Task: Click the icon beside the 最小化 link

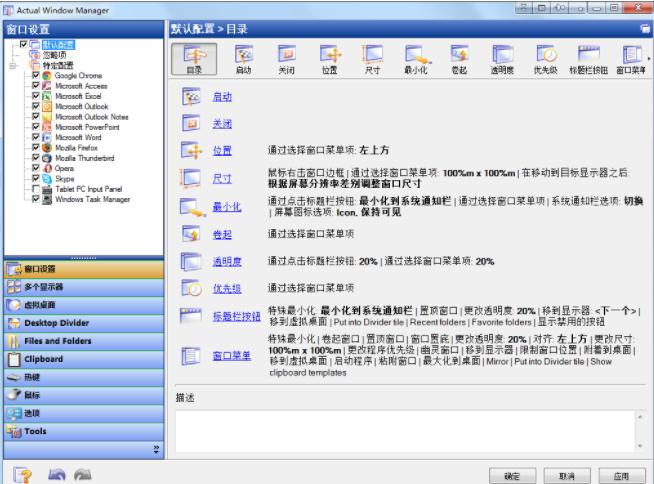Action: (x=192, y=207)
